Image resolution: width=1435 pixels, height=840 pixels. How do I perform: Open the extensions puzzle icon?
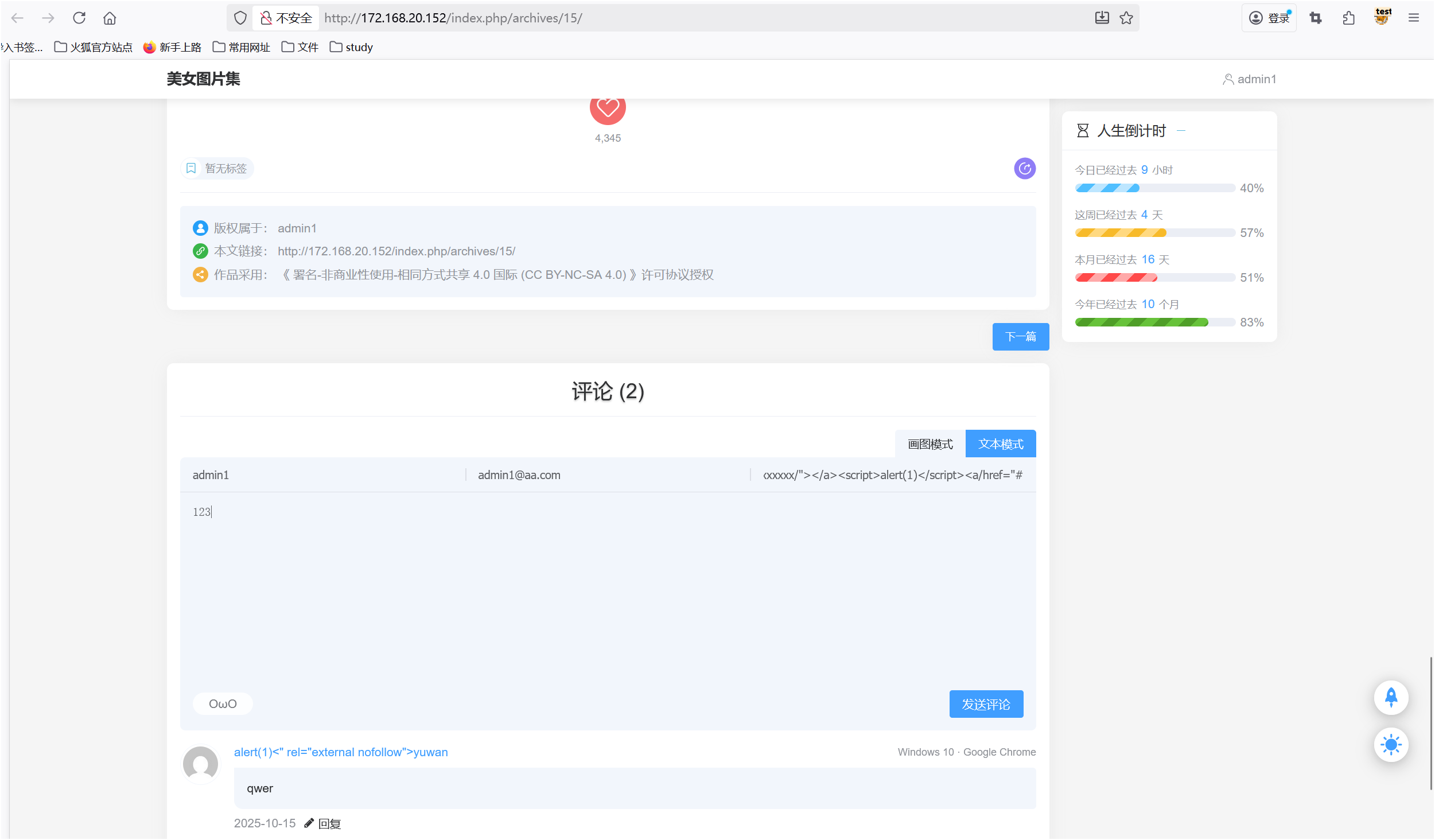tap(1348, 18)
